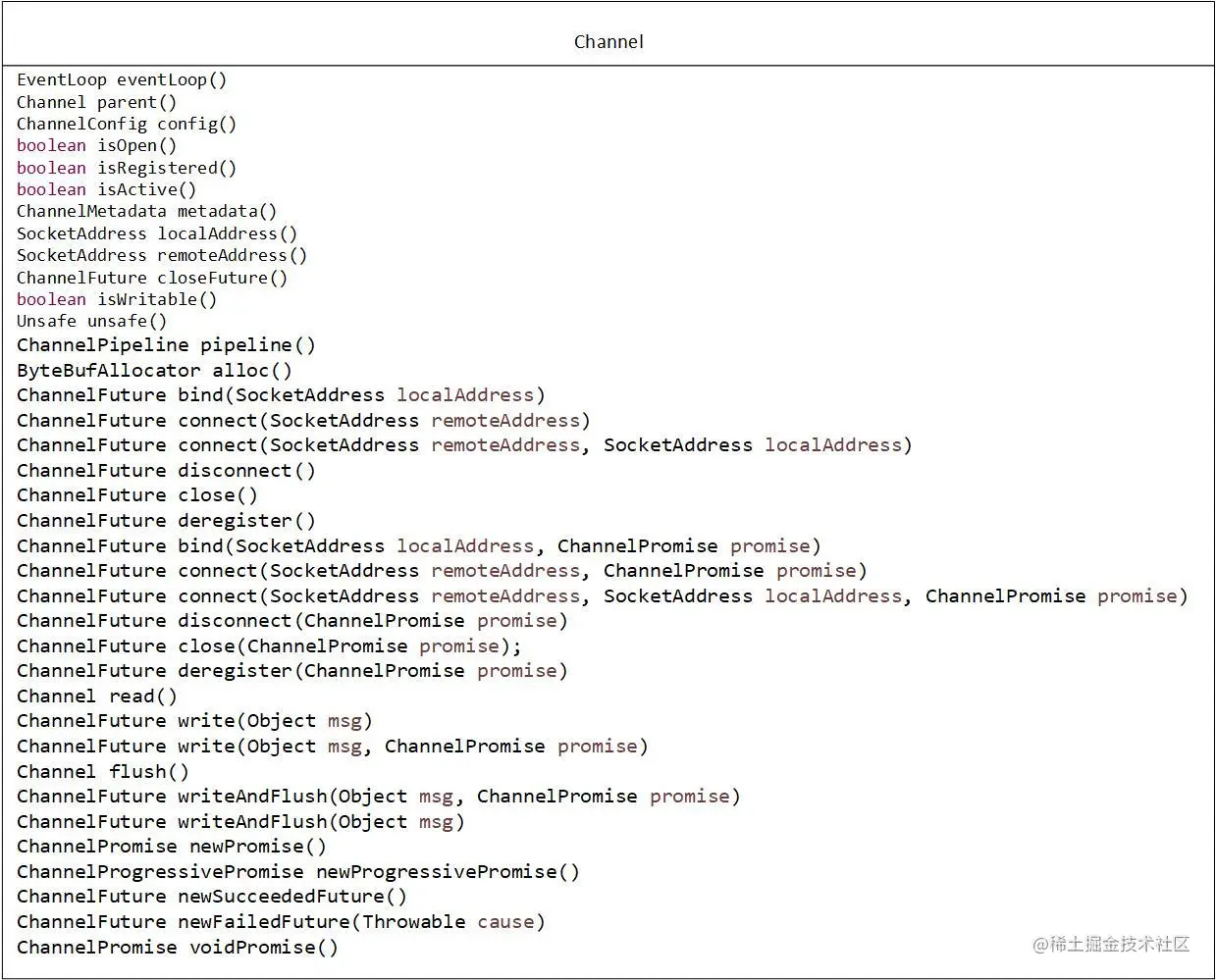Click ChannelFuture disconnect() no-argument line
Image resolution: width=1216 pixels, height=980 pixels.
click(167, 471)
